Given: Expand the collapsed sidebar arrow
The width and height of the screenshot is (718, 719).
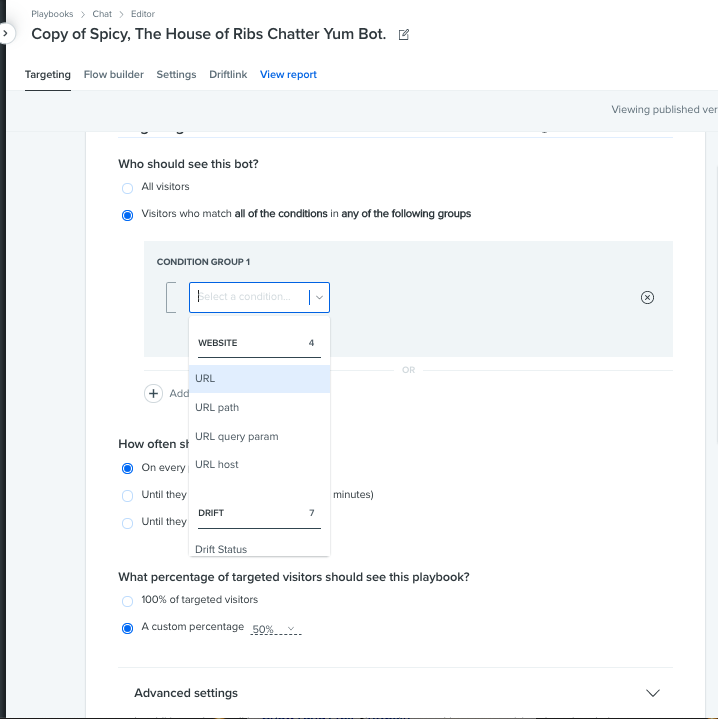Looking at the screenshot, I should (6, 33).
